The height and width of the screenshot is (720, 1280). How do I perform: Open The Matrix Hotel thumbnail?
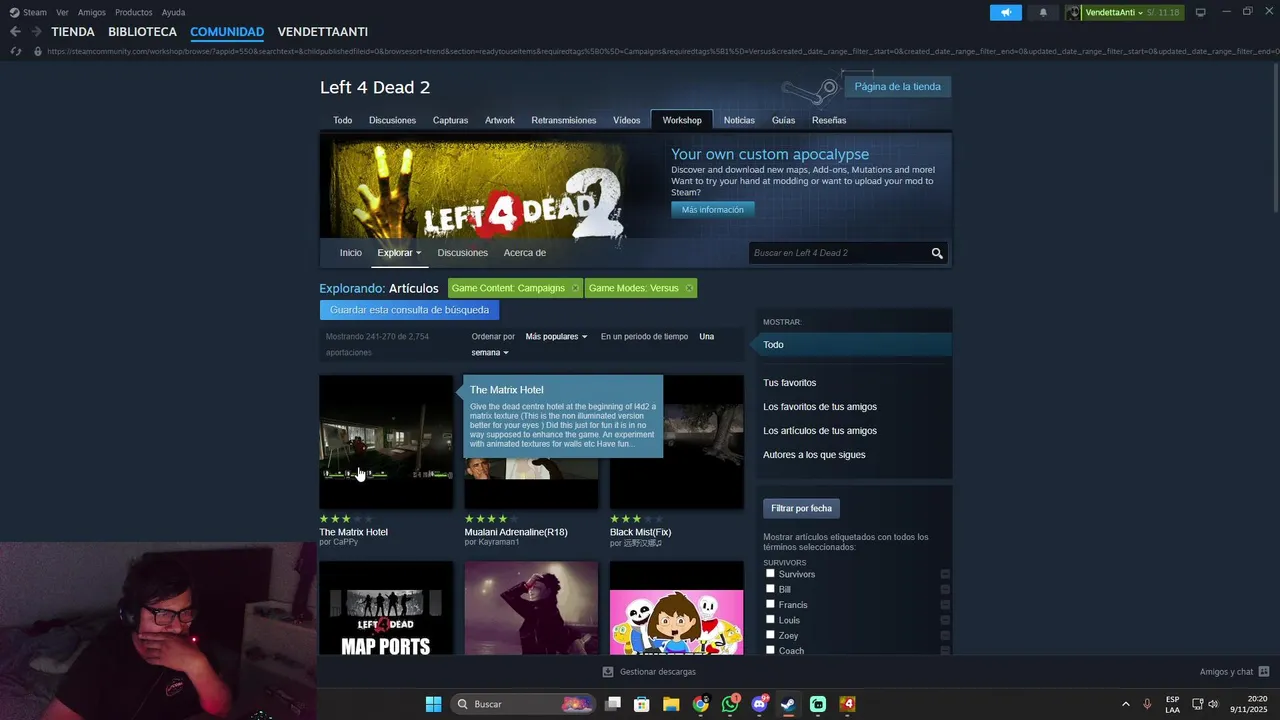point(386,442)
